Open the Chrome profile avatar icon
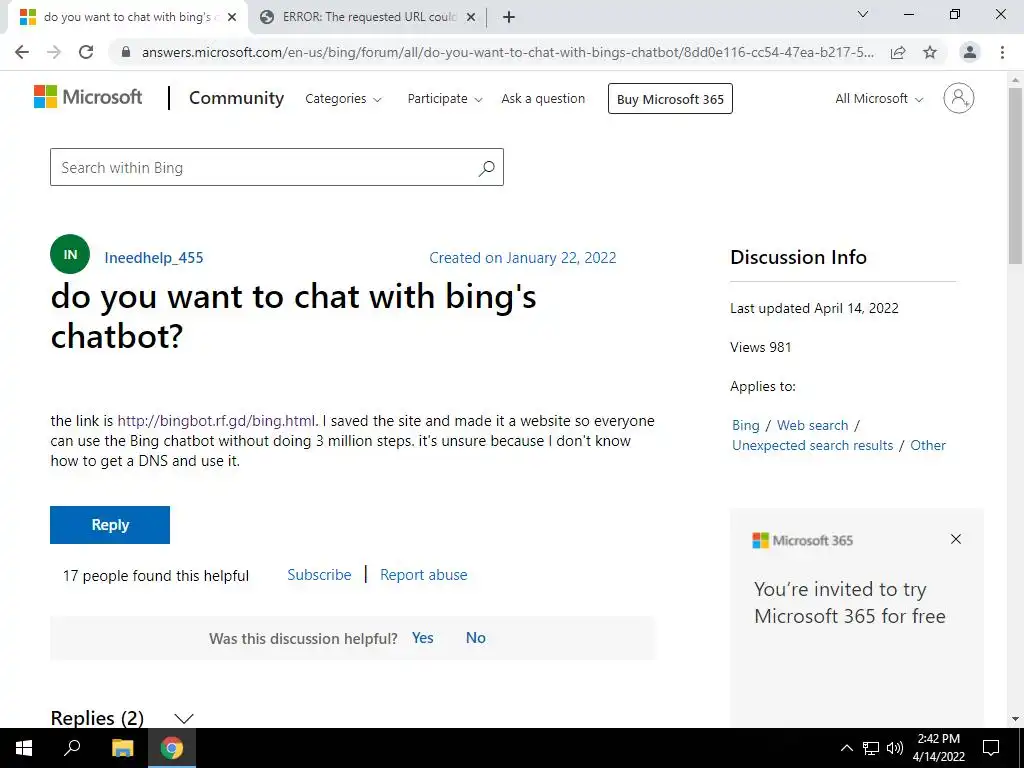The height and width of the screenshot is (768, 1024). [x=970, y=52]
